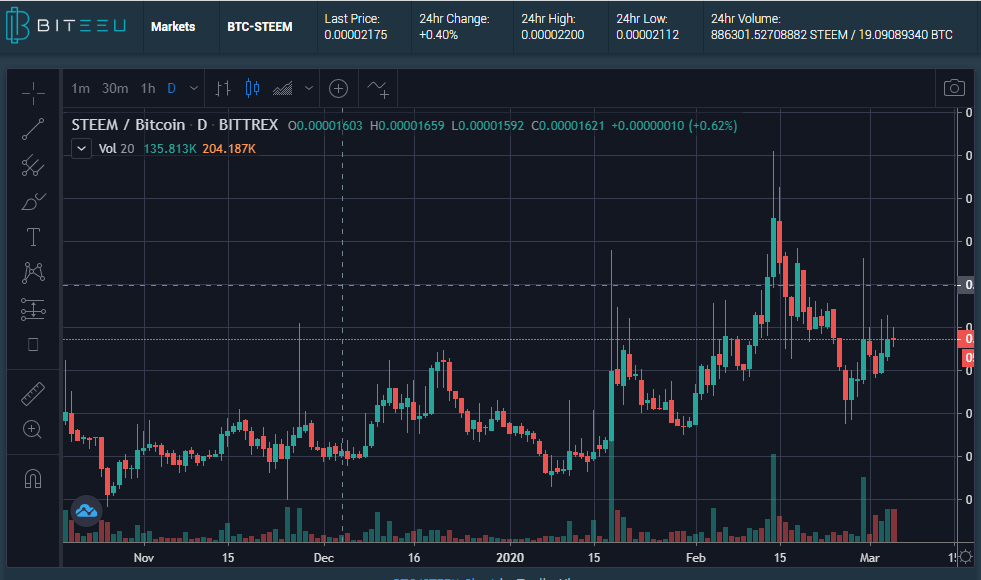The image size is (981, 580).
Task: Collapse the Vol indicator legend chevron
Action: point(81,149)
